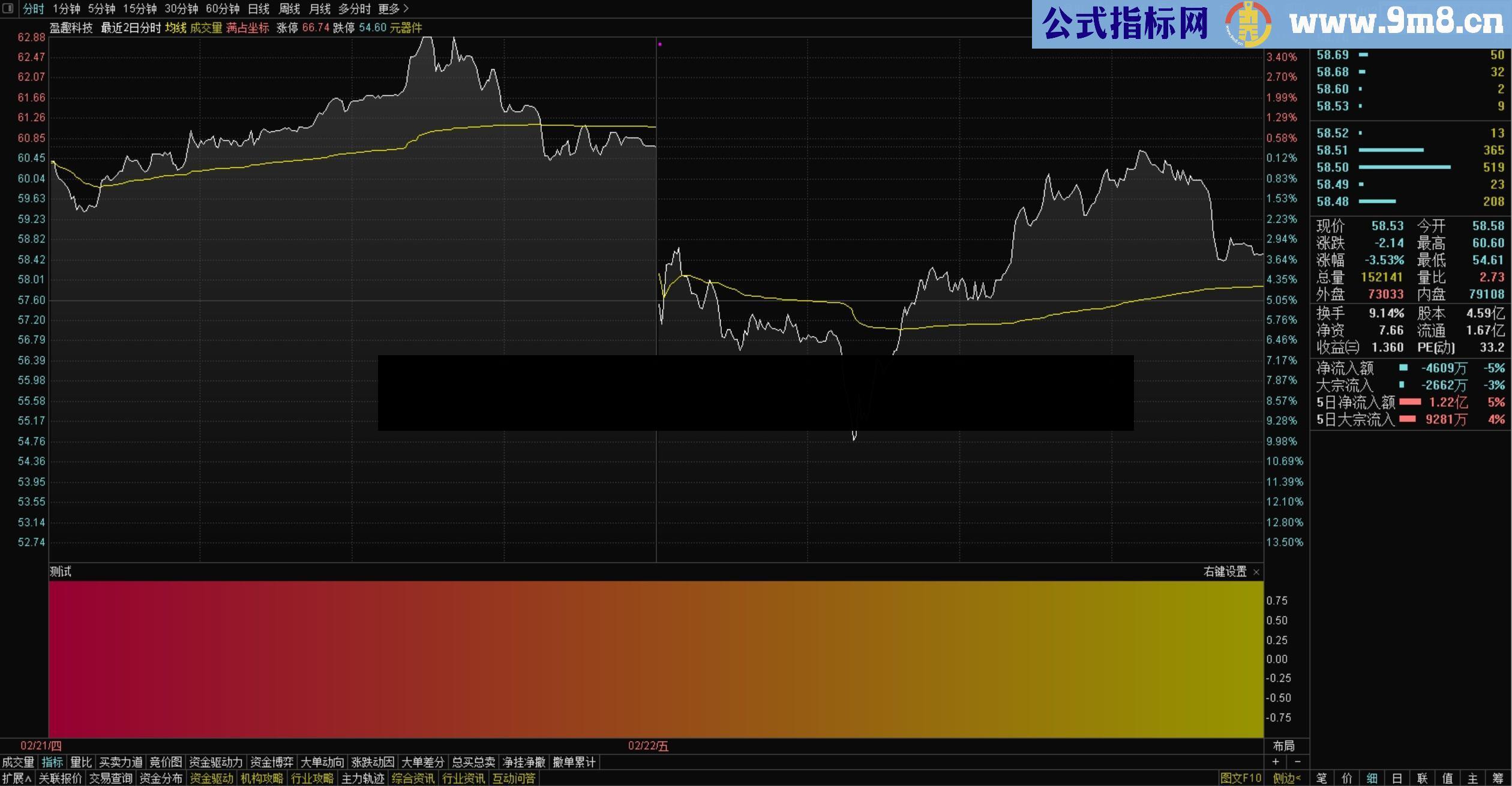Viewport: 1512px width, 786px height.
Task: Open the 图文F10 panel
Action: 1241,779
